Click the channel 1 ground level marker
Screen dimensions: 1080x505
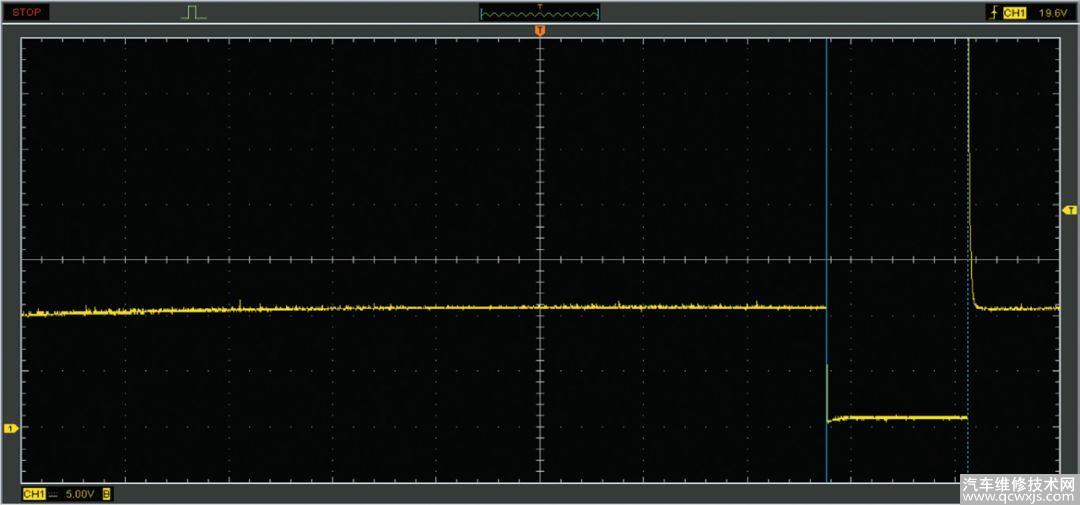point(11,428)
